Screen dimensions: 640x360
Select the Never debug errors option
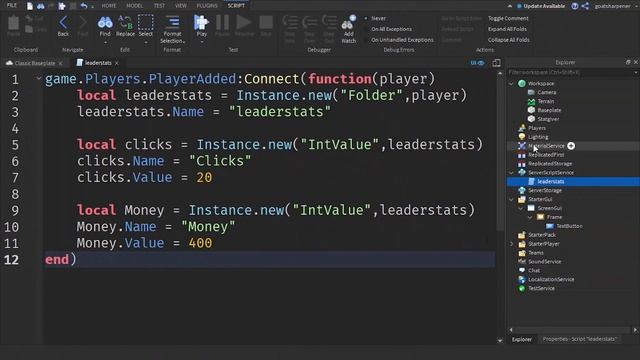pyautogui.click(x=378, y=18)
